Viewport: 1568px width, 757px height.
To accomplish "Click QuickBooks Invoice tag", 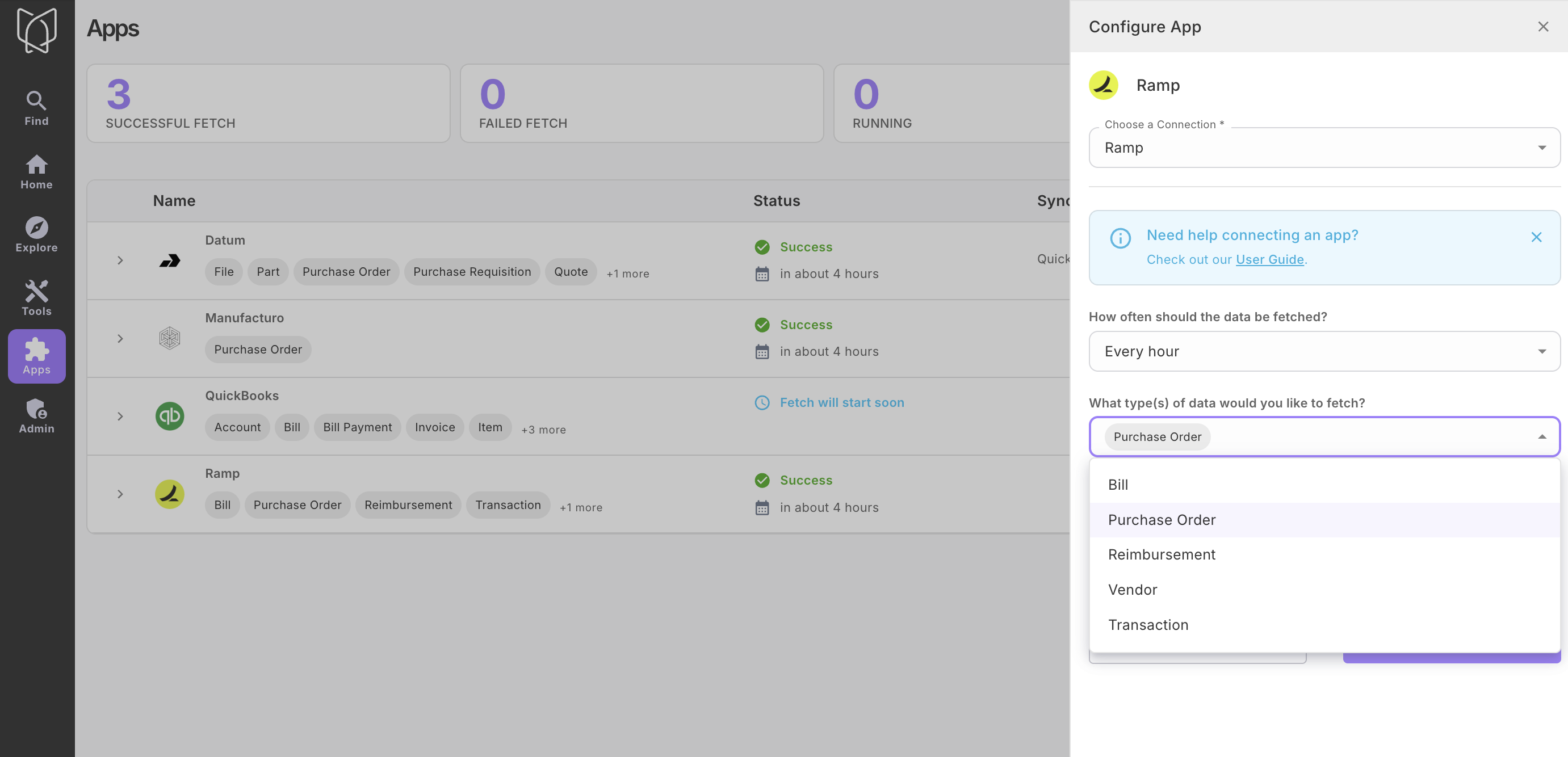I will click(435, 428).
